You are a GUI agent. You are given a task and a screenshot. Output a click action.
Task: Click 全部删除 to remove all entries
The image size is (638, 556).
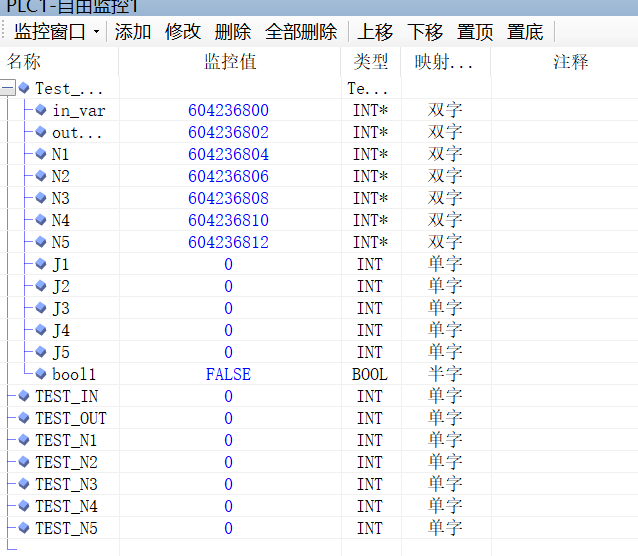[301, 32]
